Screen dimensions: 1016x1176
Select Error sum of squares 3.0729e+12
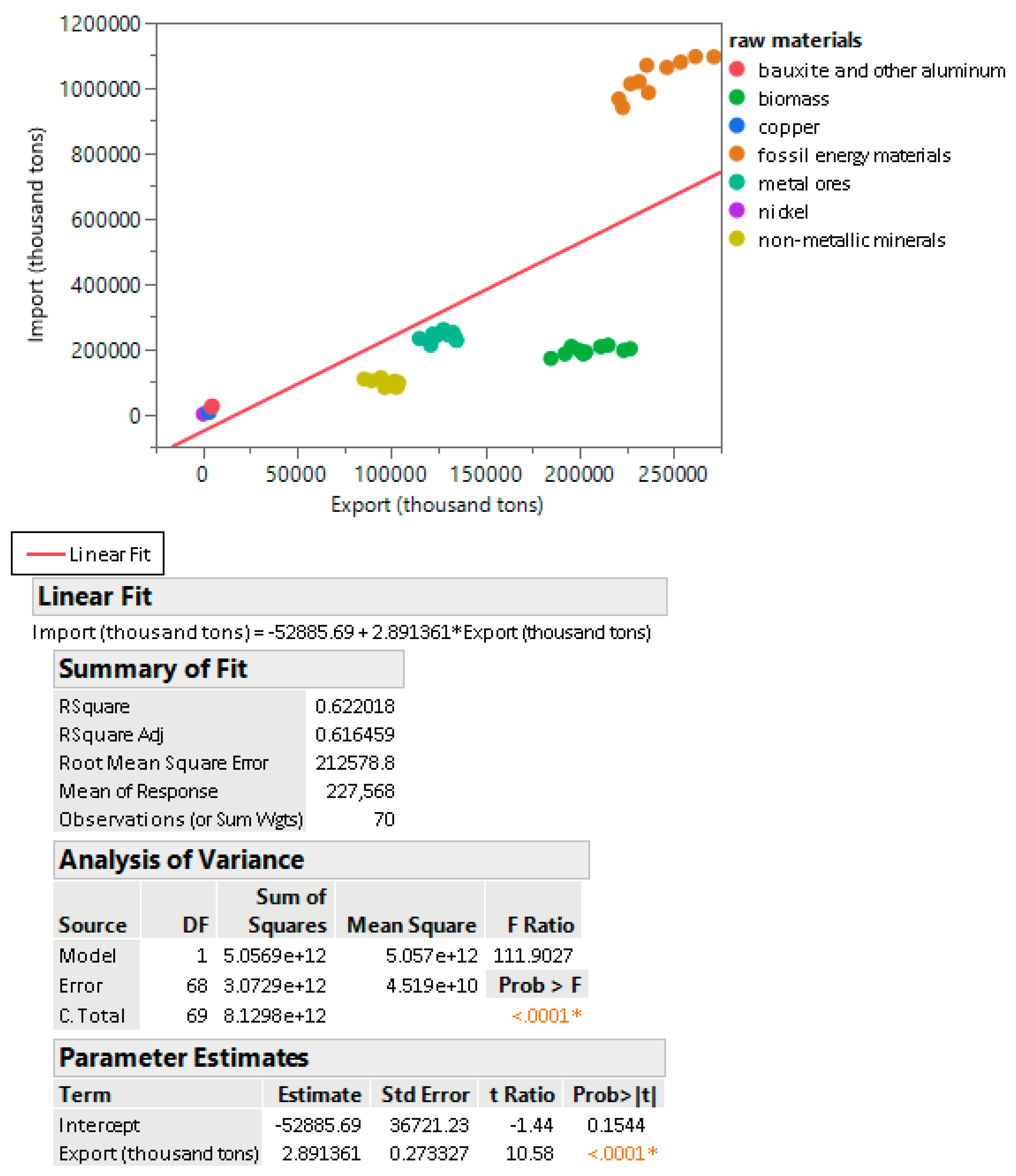point(275,987)
